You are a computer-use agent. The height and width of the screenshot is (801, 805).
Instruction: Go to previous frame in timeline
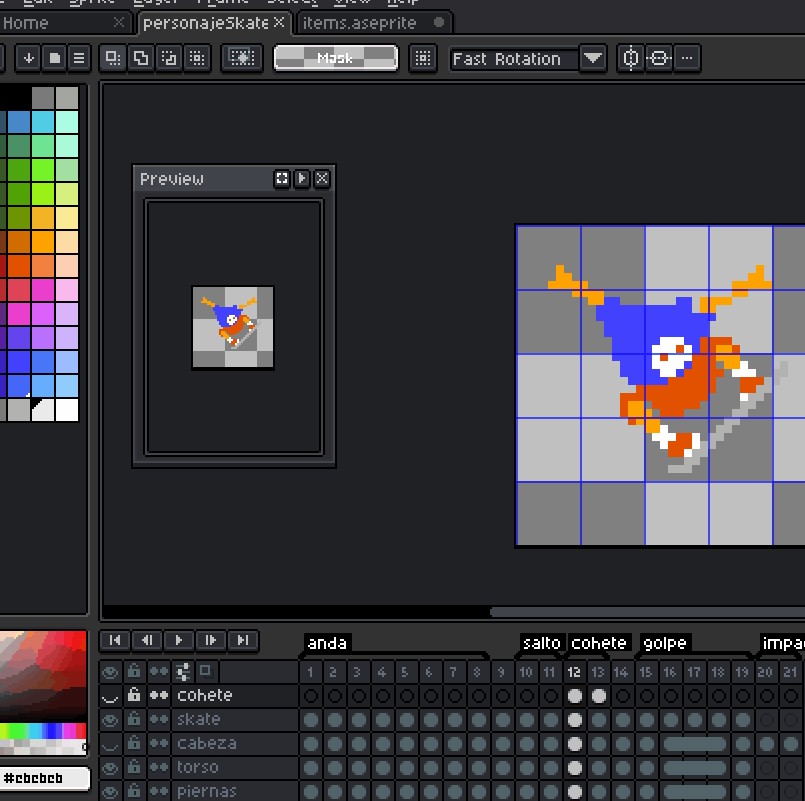[147, 640]
